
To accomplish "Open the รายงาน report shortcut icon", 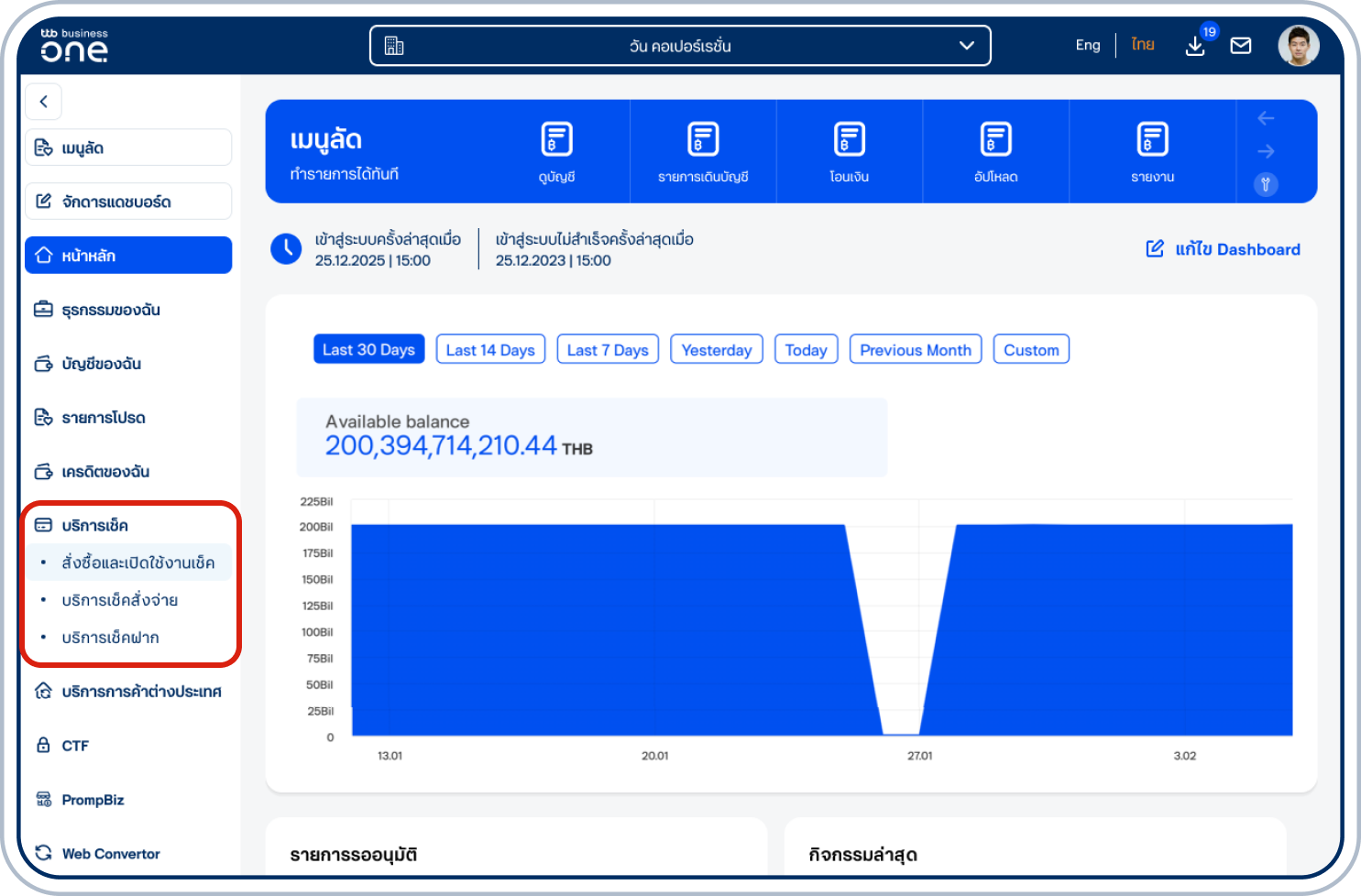I will [1152, 140].
